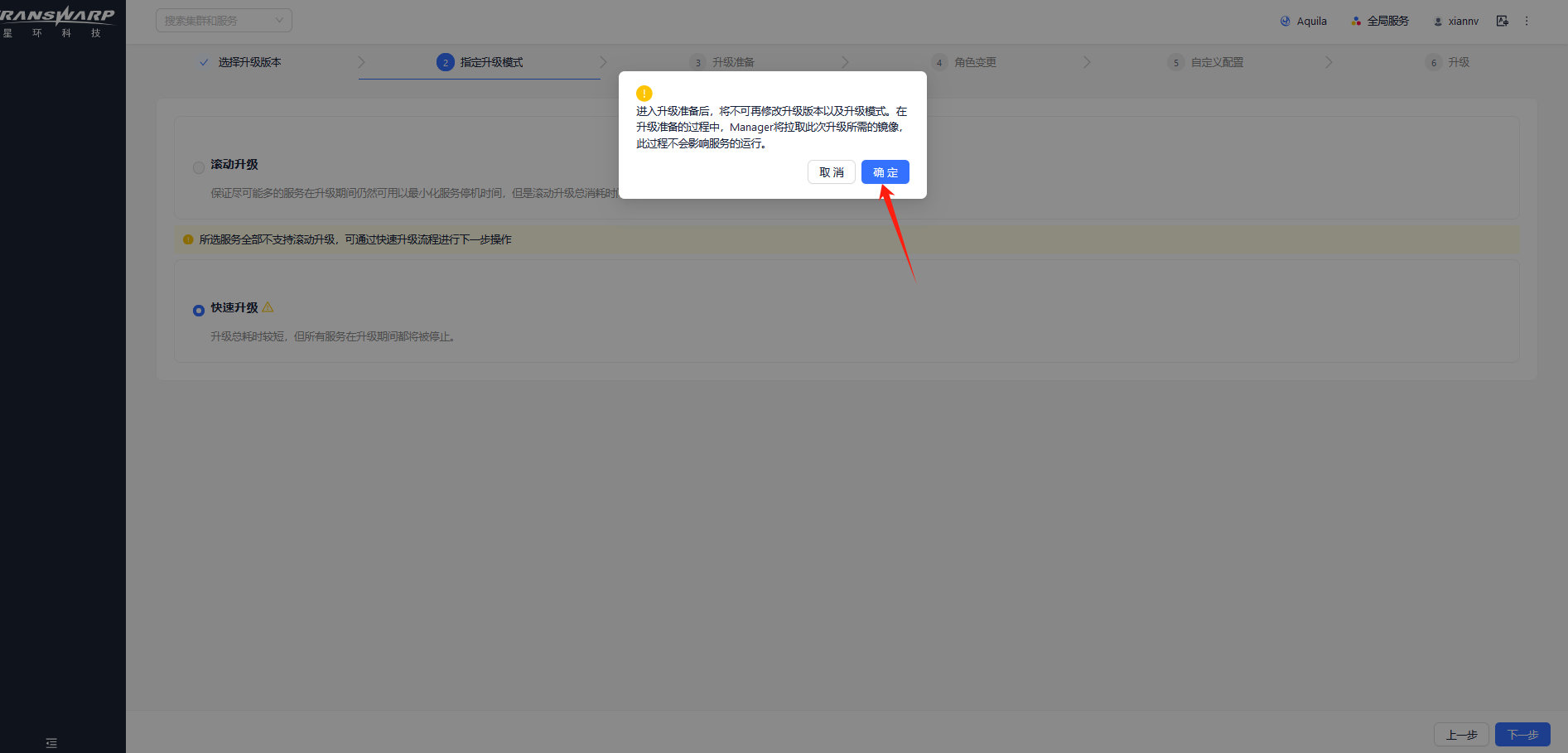
Task: Select the 滚动升级 radio button
Action: point(199,167)
